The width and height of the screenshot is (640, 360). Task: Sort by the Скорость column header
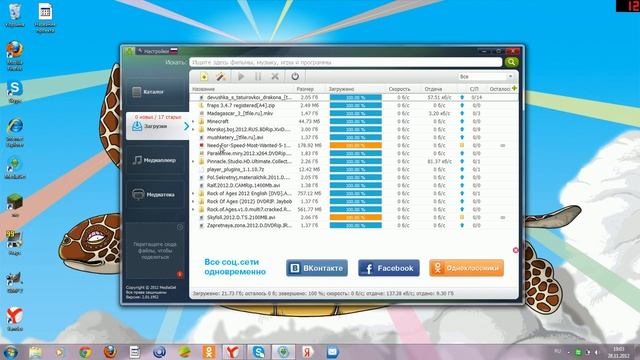pos(399,89)
